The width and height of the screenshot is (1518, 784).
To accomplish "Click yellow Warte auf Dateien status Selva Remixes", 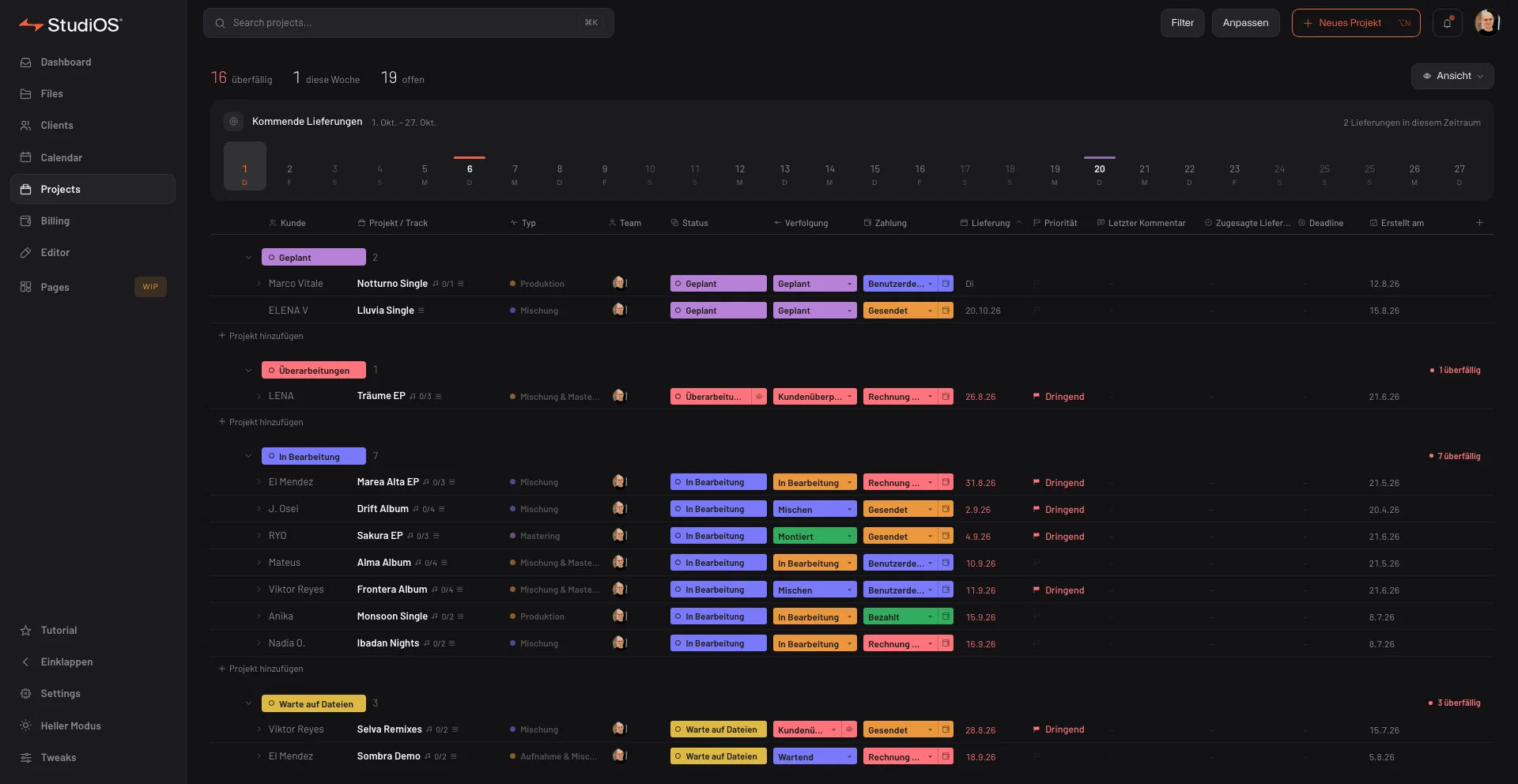I will [x=718, y=730].
